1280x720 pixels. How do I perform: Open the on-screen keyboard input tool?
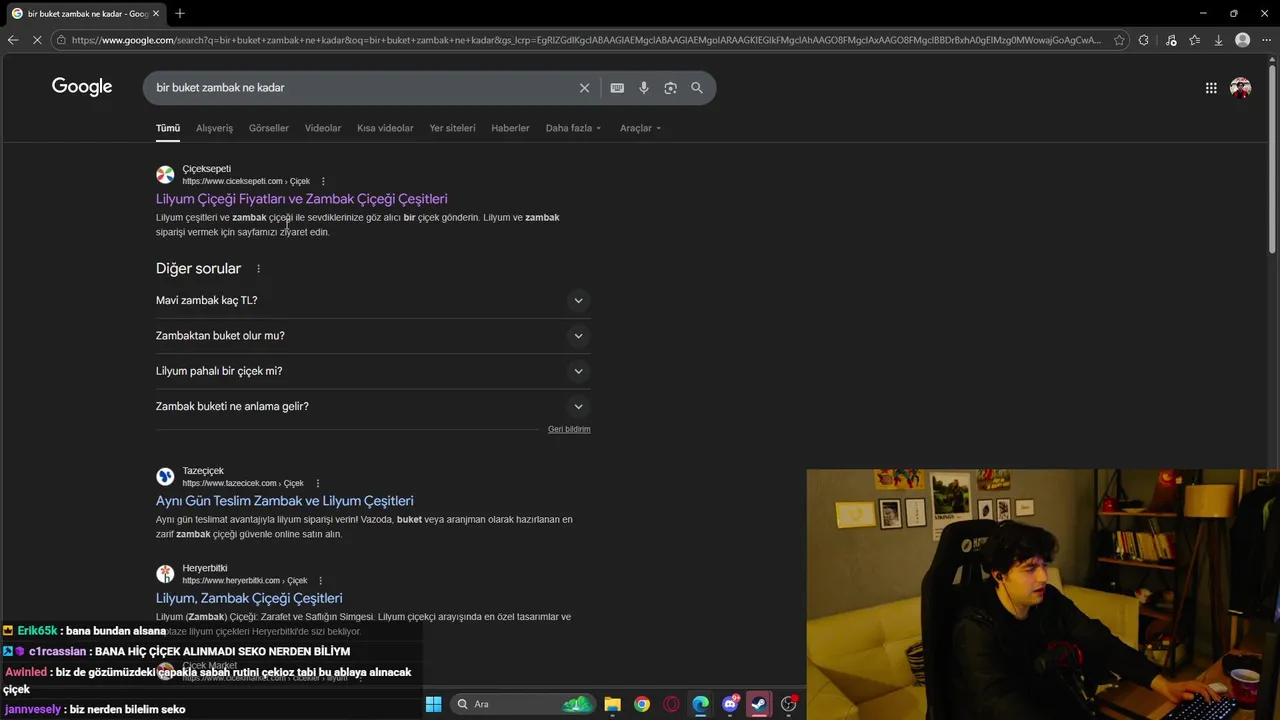(617, 88)
